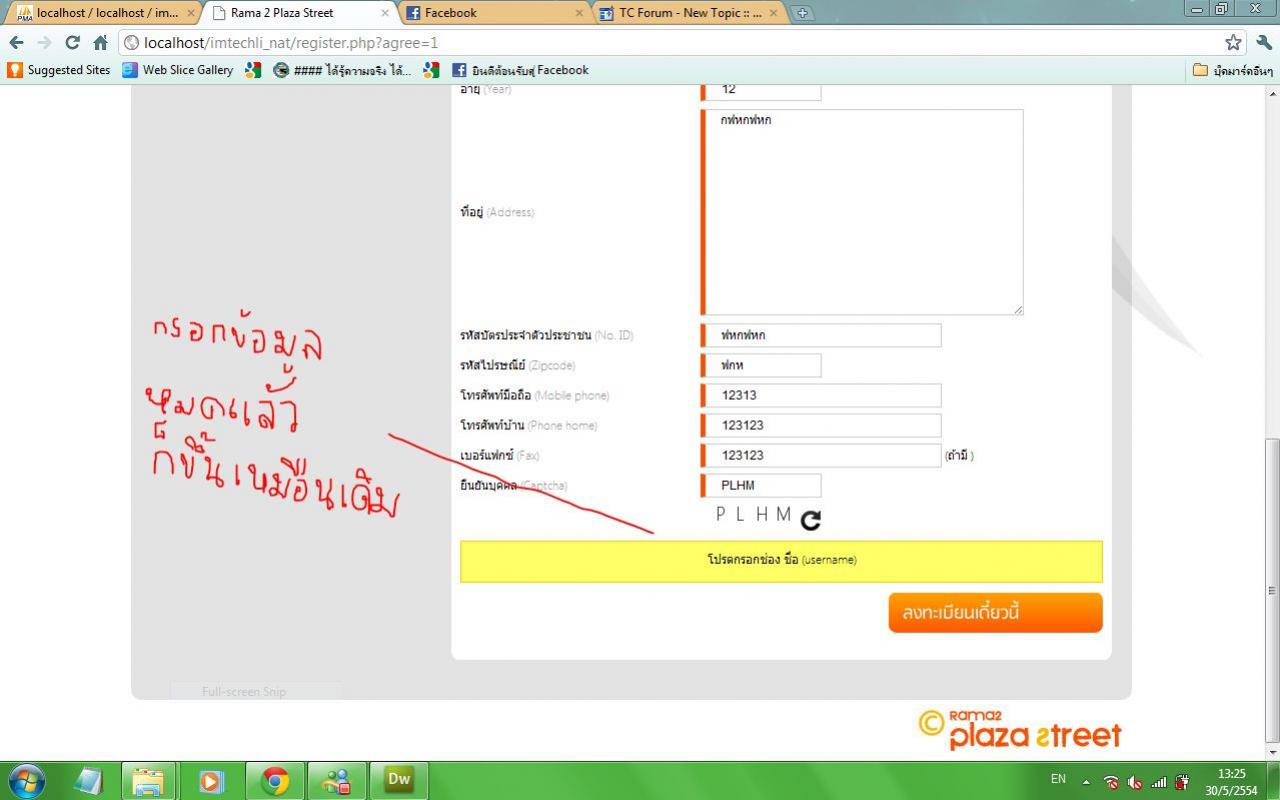Screen dimensions: 1280x800
Task: Go back to the previous page
Action: click(16, 43)
